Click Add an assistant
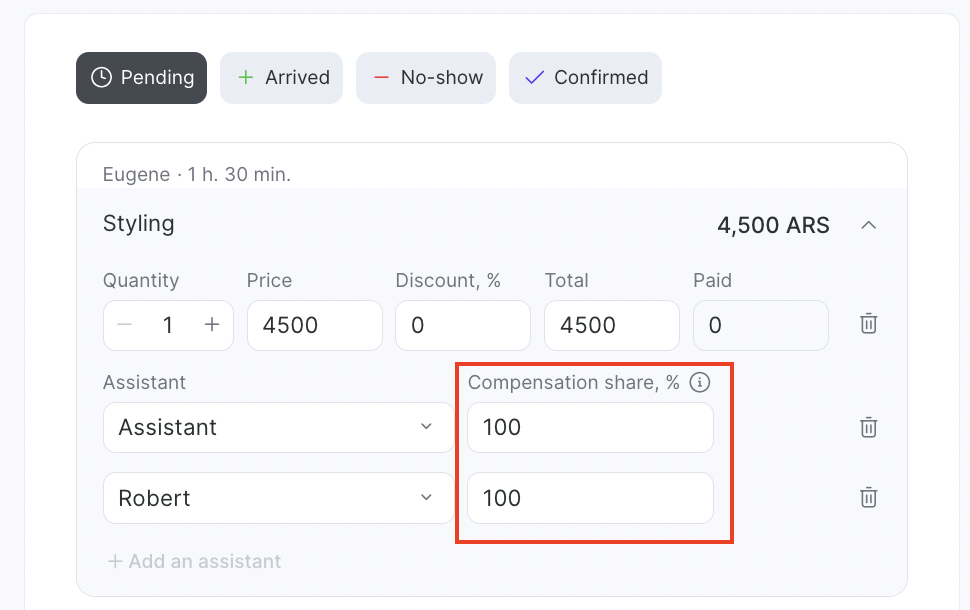970x610 pixels. (x=194, y=561)
